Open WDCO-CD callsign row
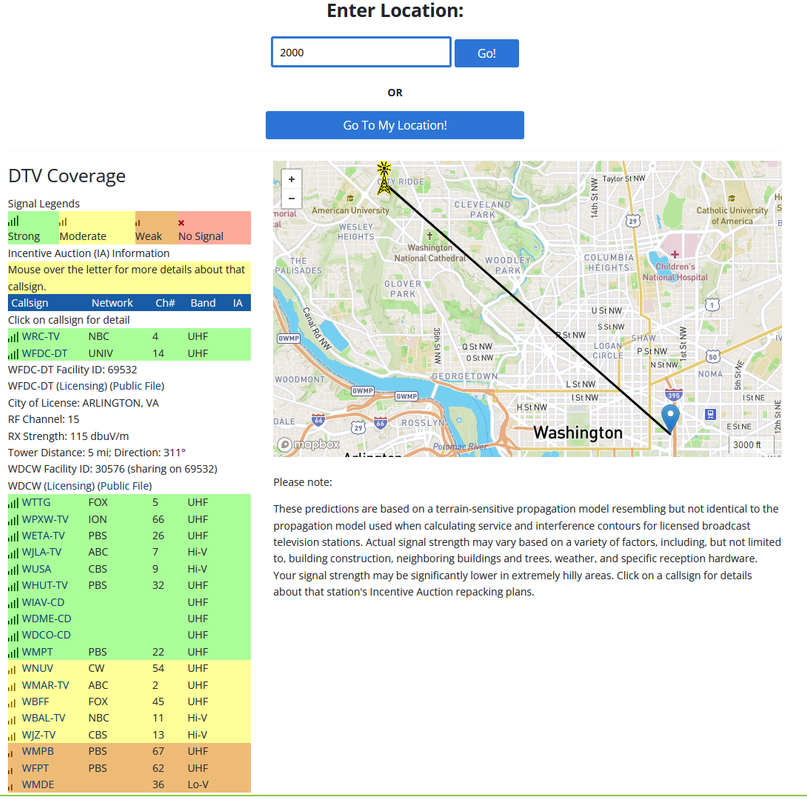 click(129, 635)
